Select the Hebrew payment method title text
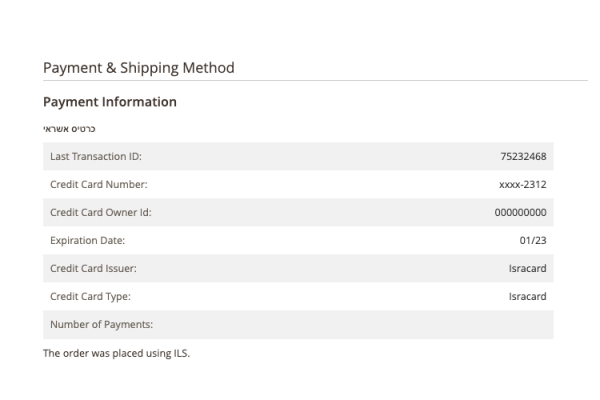This screenshot has height=400, width=600. point(69,129)
